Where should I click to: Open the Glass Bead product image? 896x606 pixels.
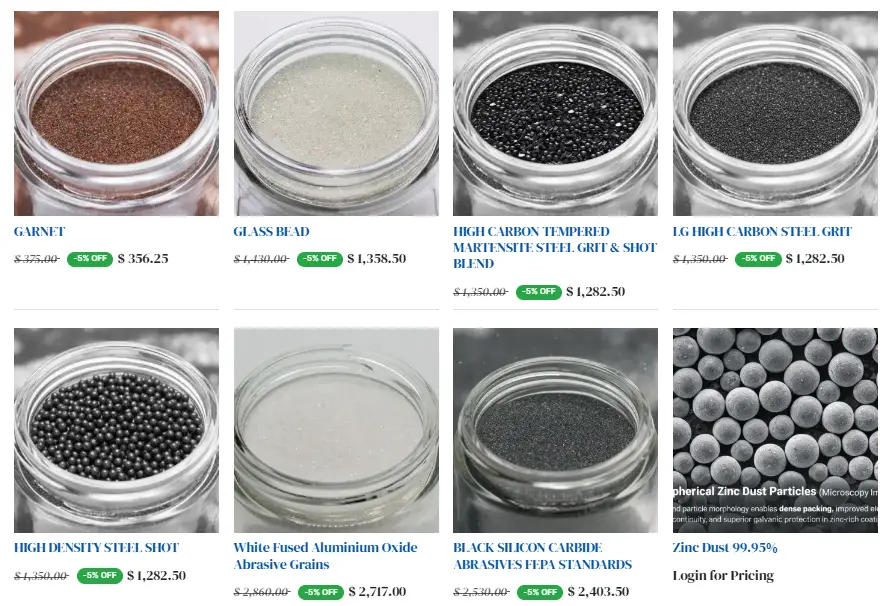336,113
